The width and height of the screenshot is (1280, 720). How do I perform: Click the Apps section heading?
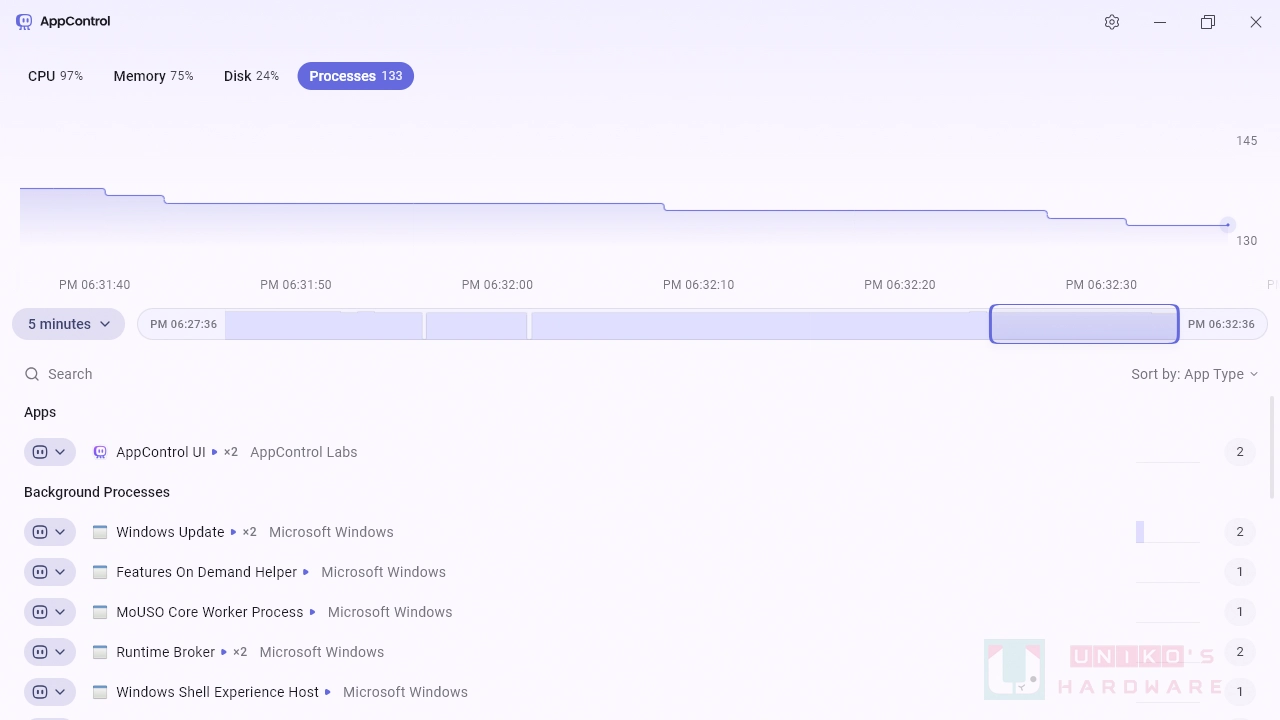[40, 412]
